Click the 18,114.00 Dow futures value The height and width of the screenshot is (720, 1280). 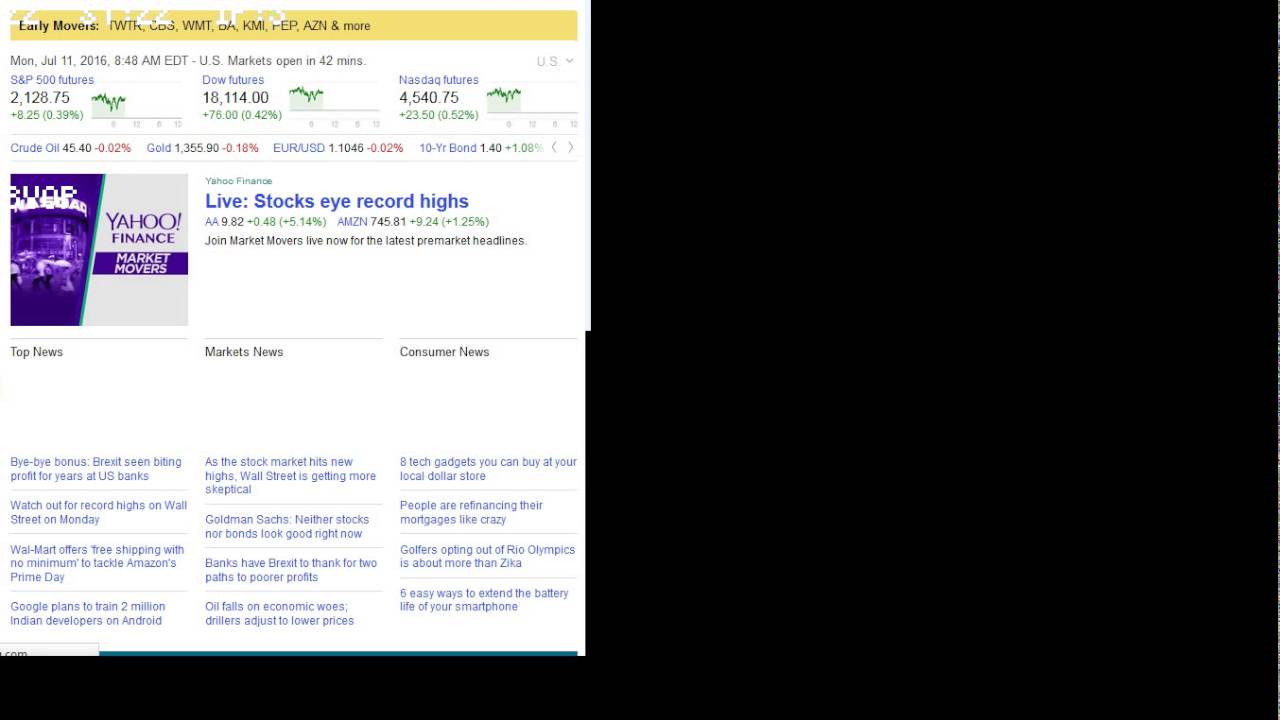(235, 98)
